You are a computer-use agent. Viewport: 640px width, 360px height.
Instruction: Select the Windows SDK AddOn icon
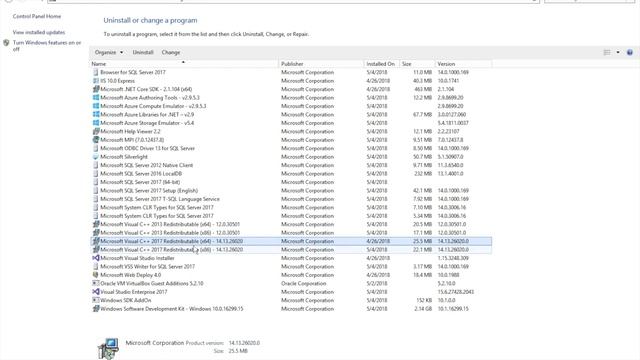click(96, 300)
